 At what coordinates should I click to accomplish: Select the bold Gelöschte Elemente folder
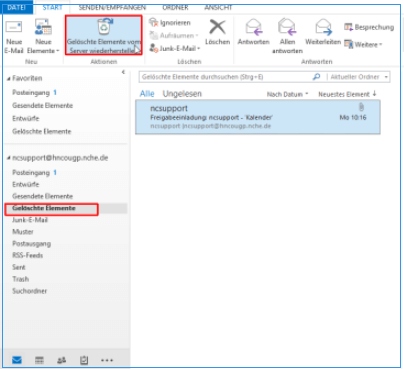44,208
